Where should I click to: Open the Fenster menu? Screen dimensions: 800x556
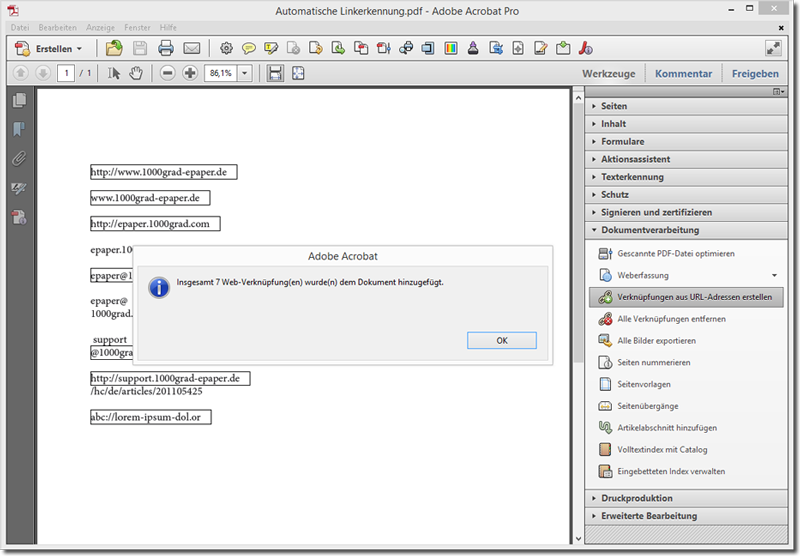(x=137, y=28)
